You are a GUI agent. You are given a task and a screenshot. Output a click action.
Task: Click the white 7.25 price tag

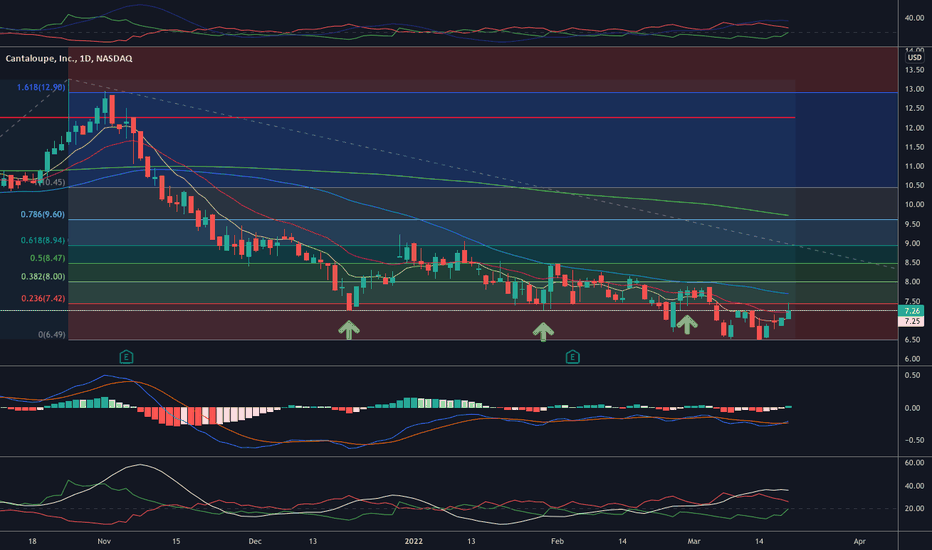[912, 321]
